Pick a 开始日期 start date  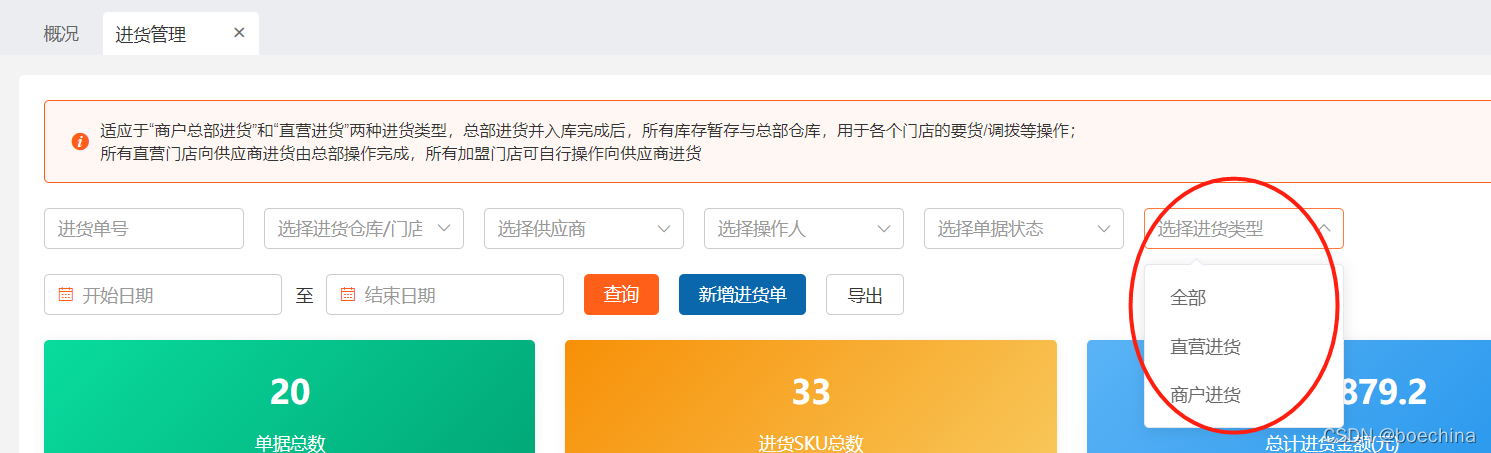tap(163, 294)
